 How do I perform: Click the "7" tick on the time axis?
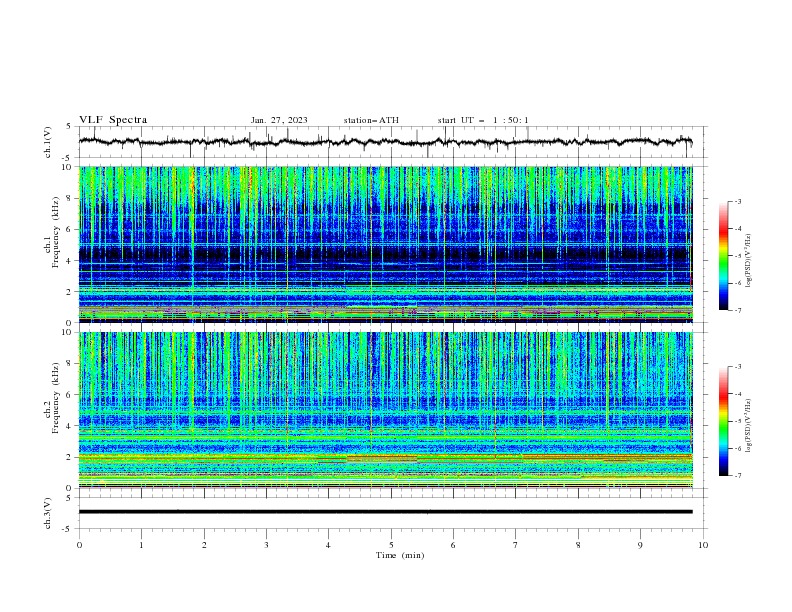[x=516, y=545]
